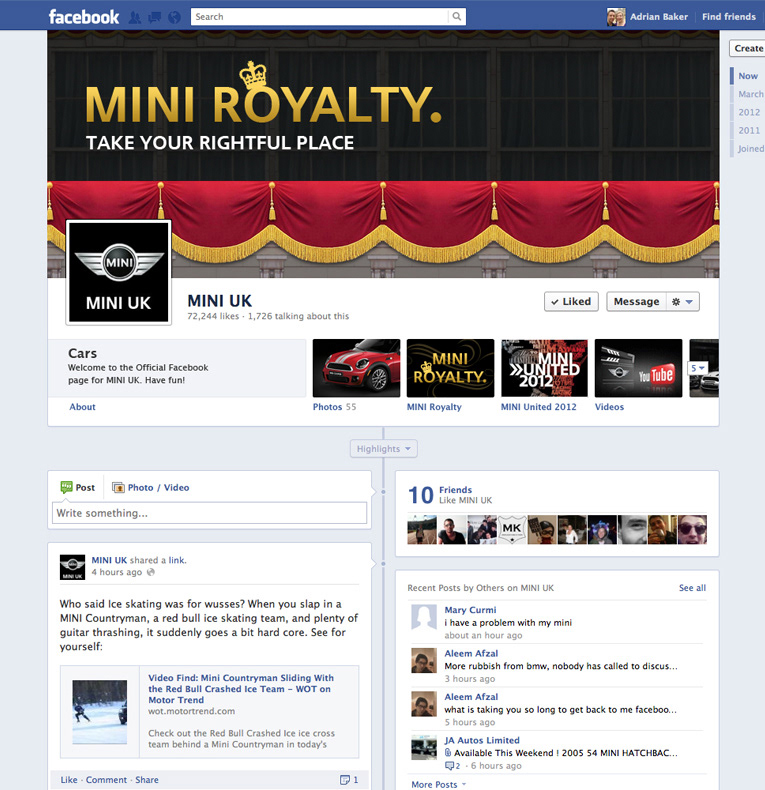Click Share on the shared post
The height and width of the screenshot is (790, 765).
[147, 780]
